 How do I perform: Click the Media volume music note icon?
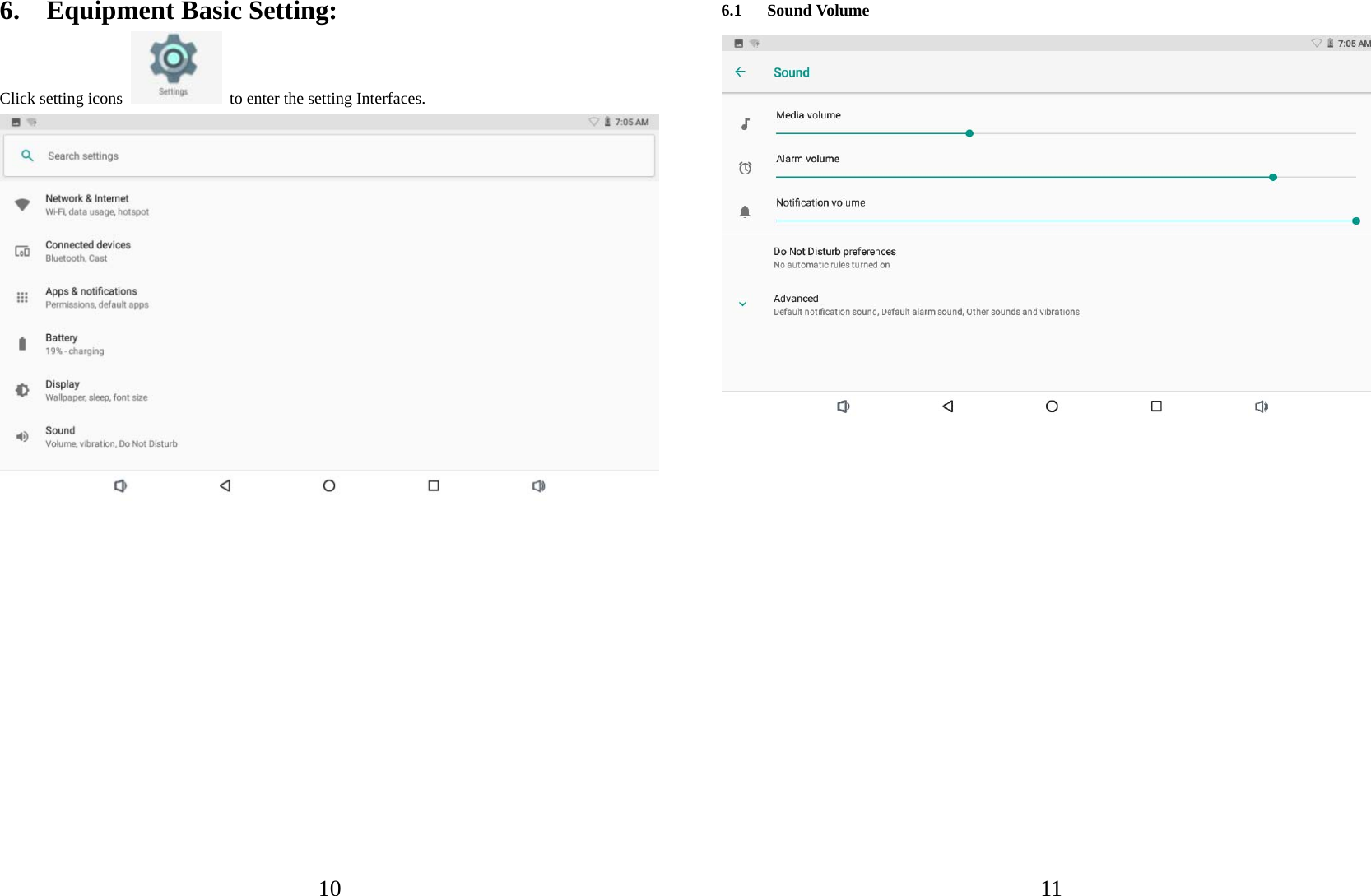tap(745, 124)
